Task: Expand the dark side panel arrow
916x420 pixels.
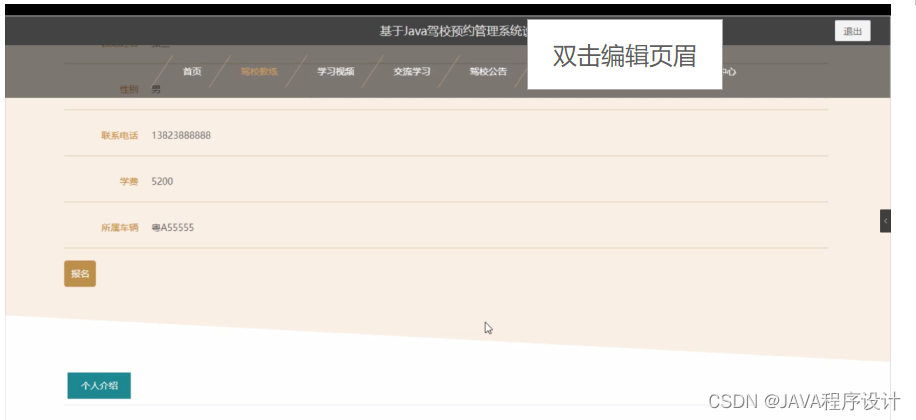Action: click(885, 221)
